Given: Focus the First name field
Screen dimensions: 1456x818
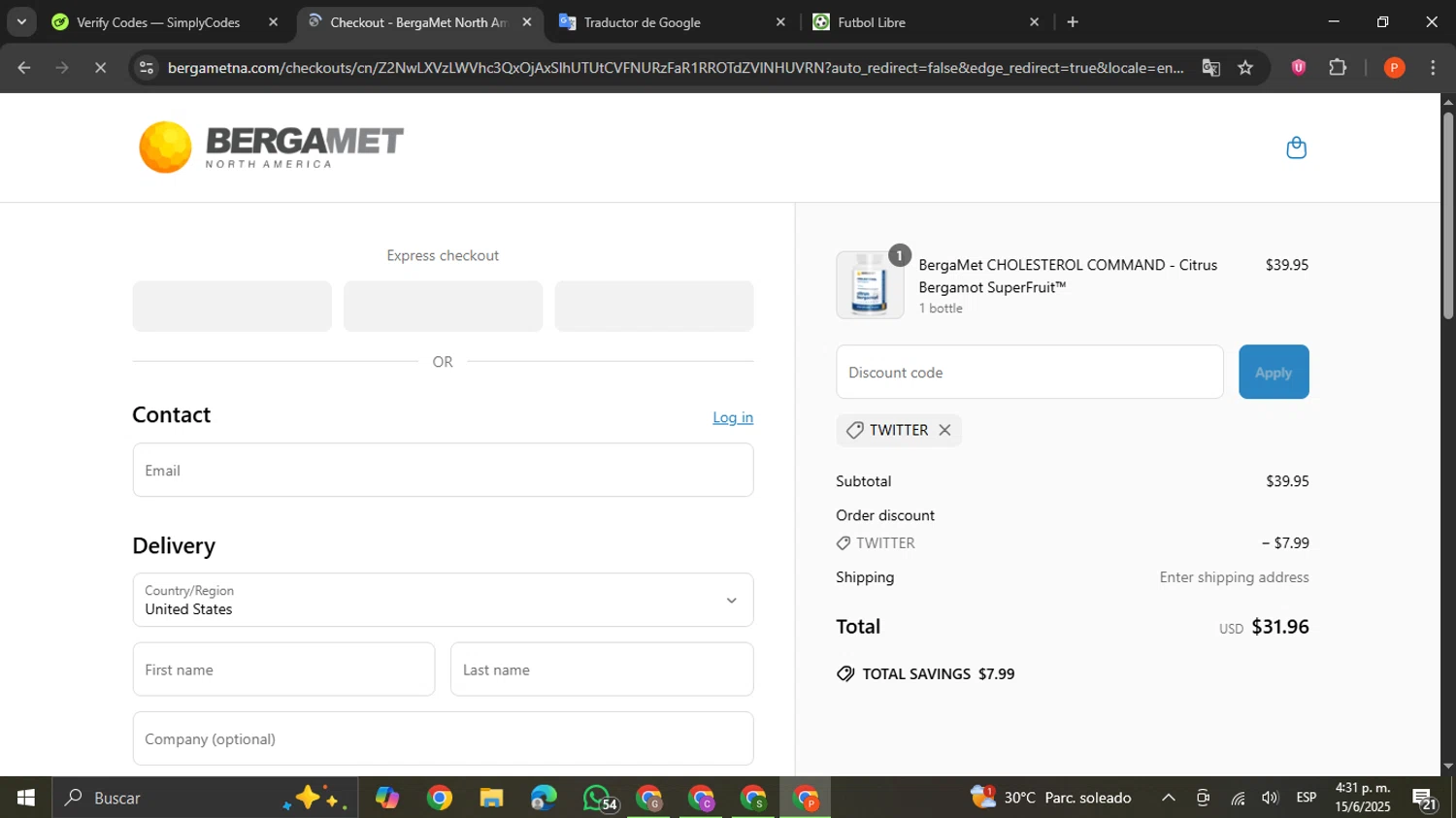Looking at the screenshot, I should click(x=283, y=670).
